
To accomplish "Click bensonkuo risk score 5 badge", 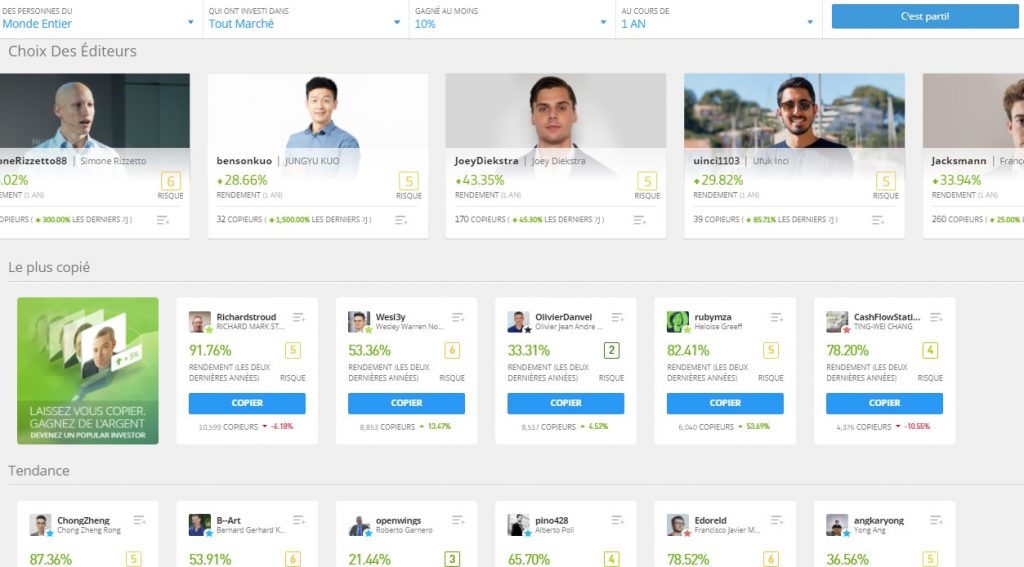I will click(x=408, y=181).
